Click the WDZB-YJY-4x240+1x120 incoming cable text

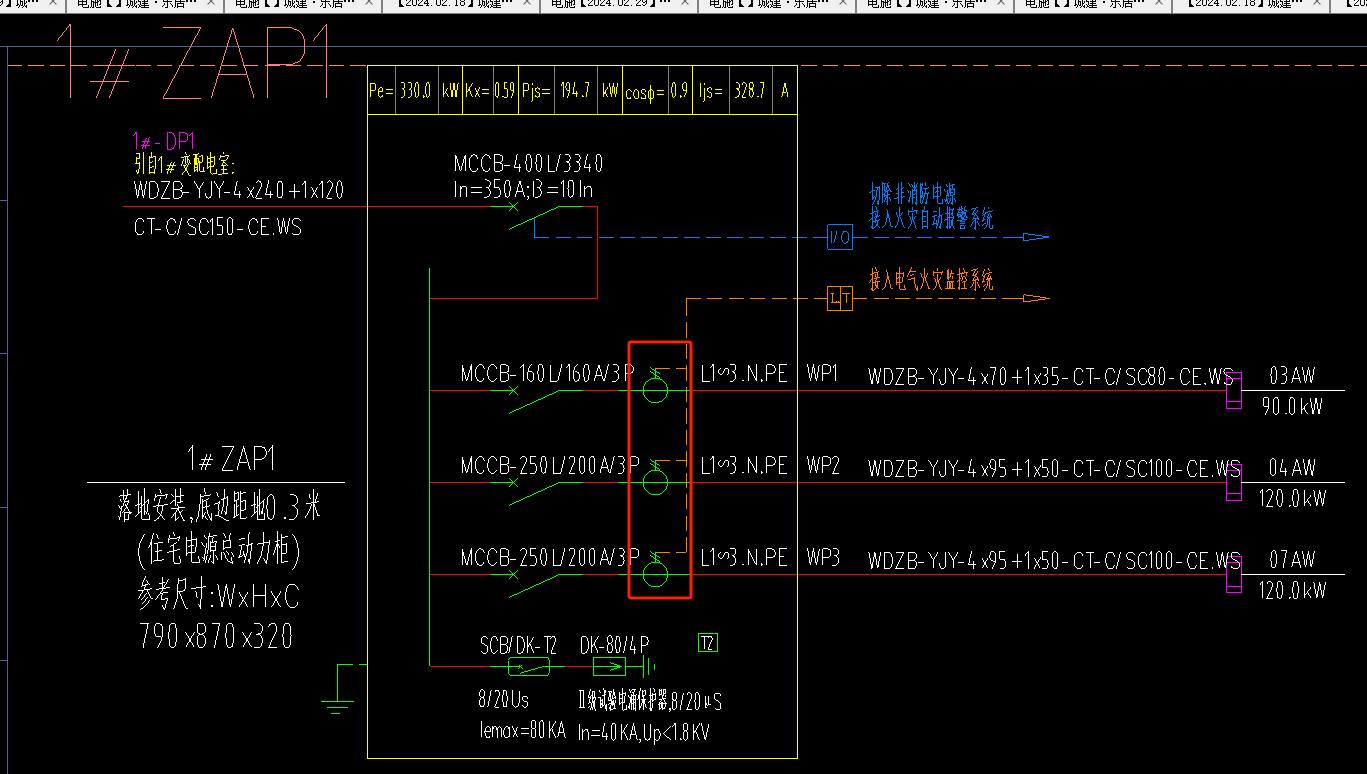click(x=239, y=190)
